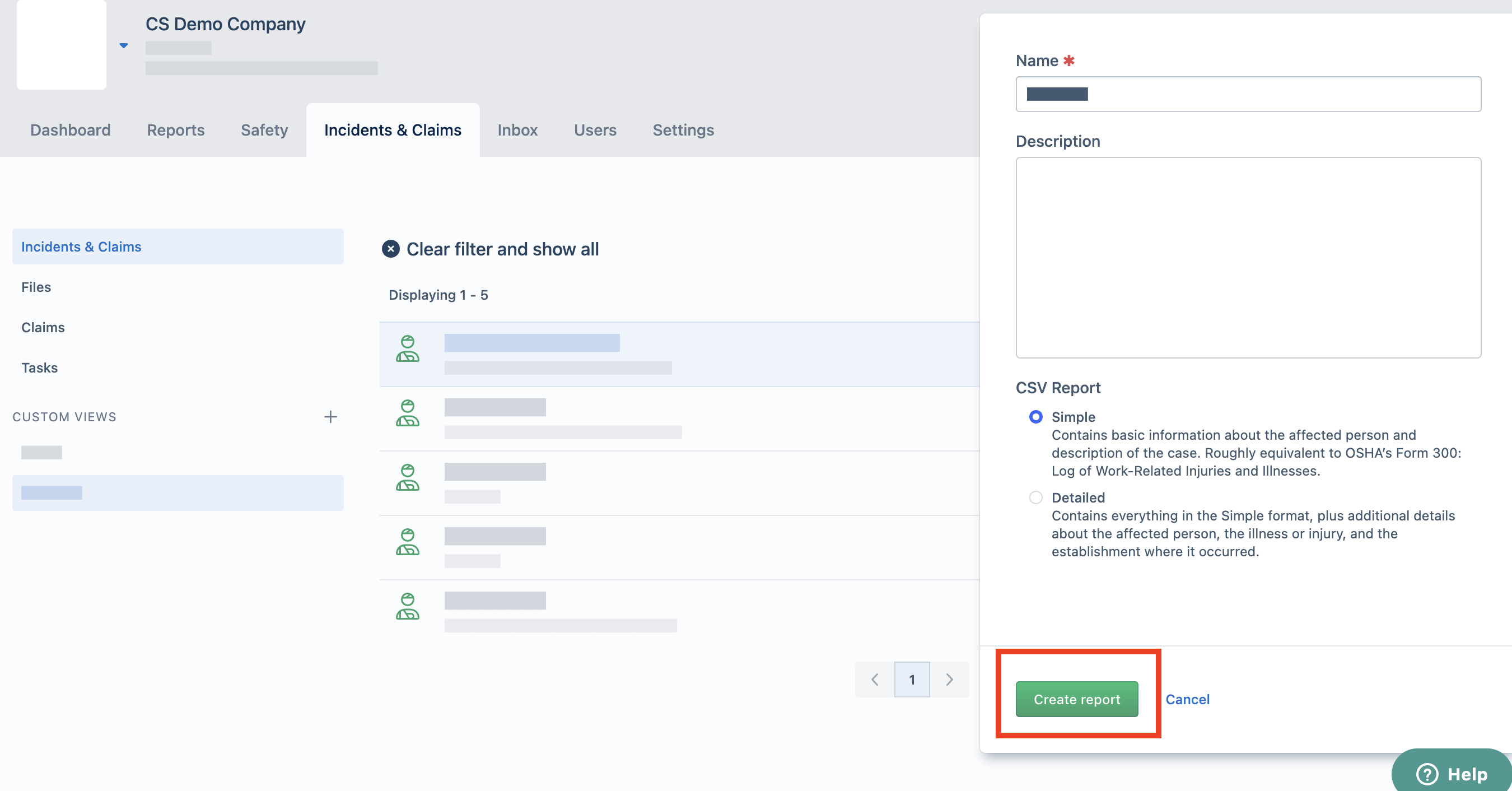Click the fifth incident's injured worker icon
Image resolution: width=1512 pixels, height=791 pixels.
tap(407, 607)
